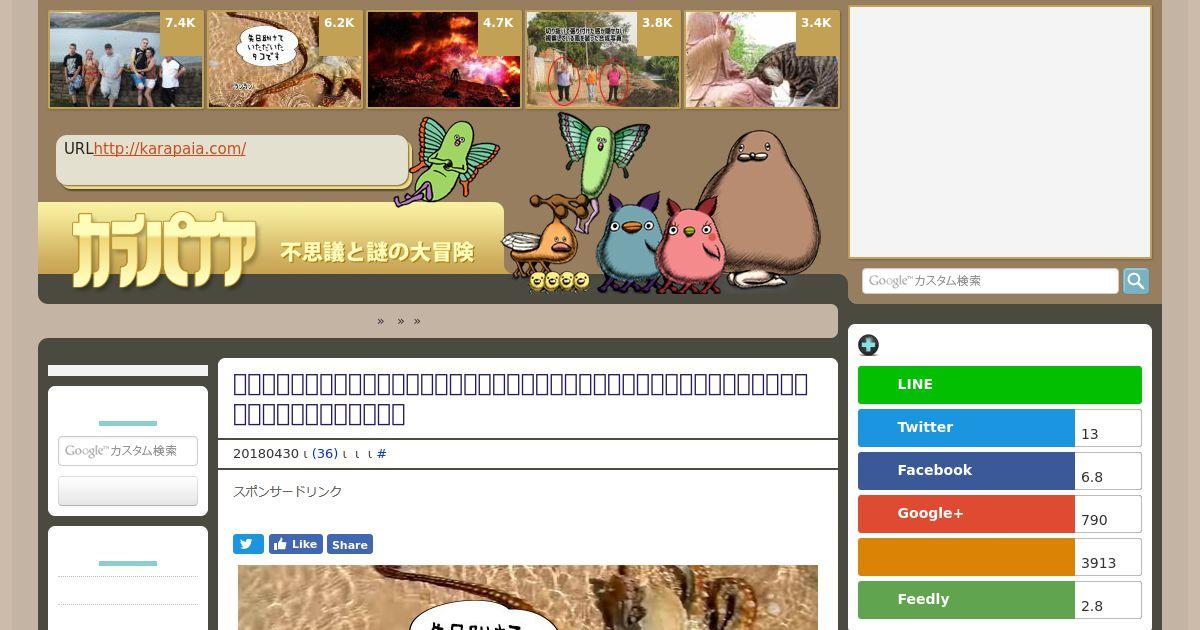Image resolution: width=1200 pixels, height=630 pixels.
Task: Open the 4.7K fiery sky thumbnail
Action: click(444, 60)
